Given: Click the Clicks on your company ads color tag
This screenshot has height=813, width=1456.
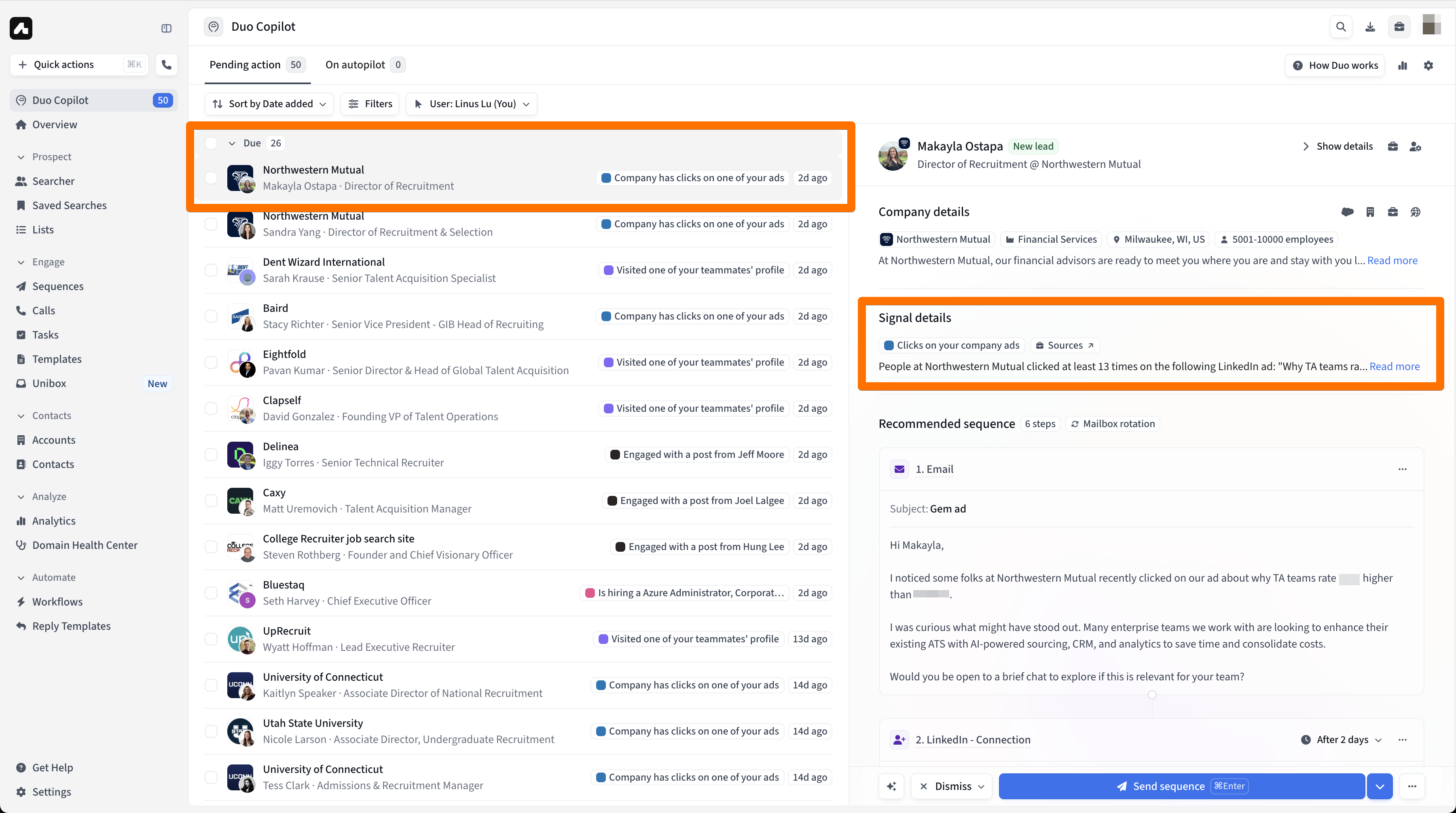Looking at the screenshot, I should [x=951, y=345].
